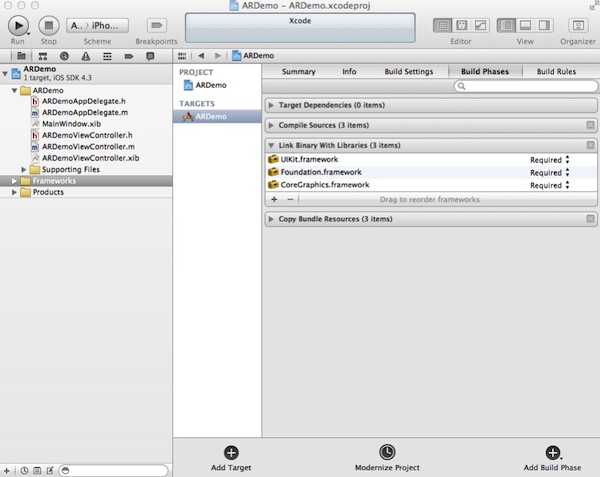This screenshot has width=600, height=477.
Task: Change UIKit.framework Required popup
Action: point(550,160)
